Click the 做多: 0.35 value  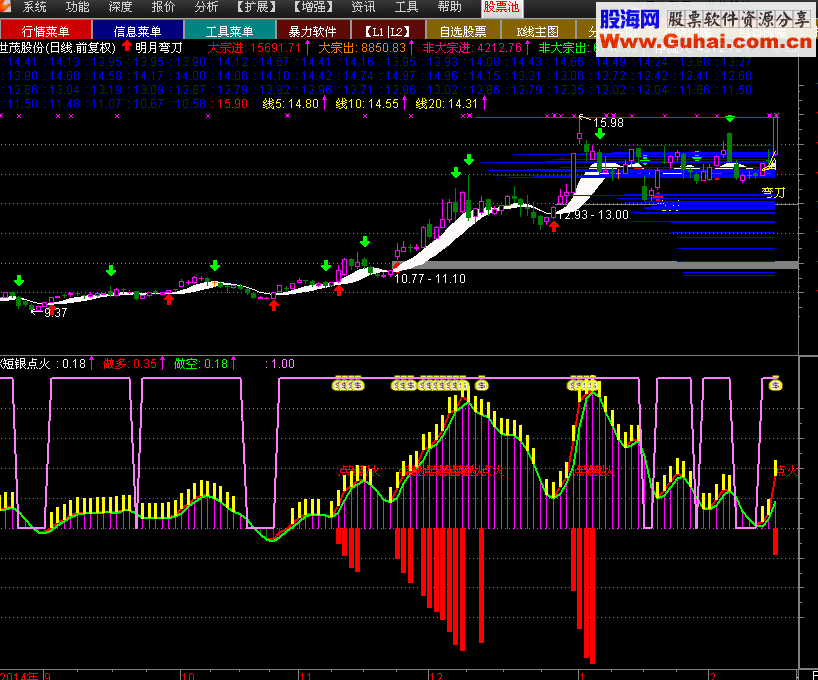pos(130,364)
